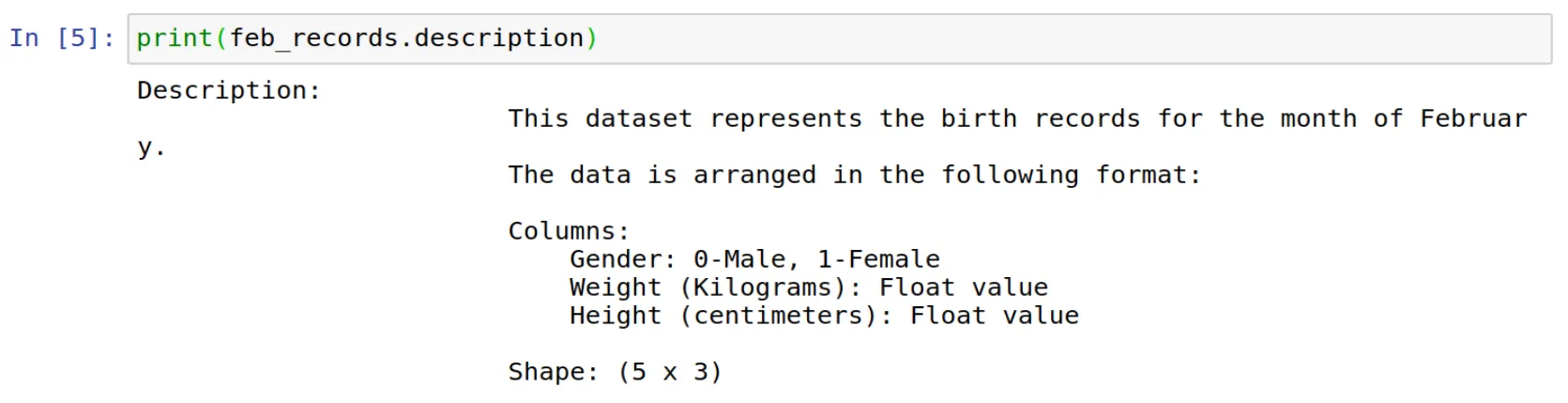Click the wrapped 'y.' output text
Image resolution: width=1568 pixels, height=403 pixels.
click(151, 147)
